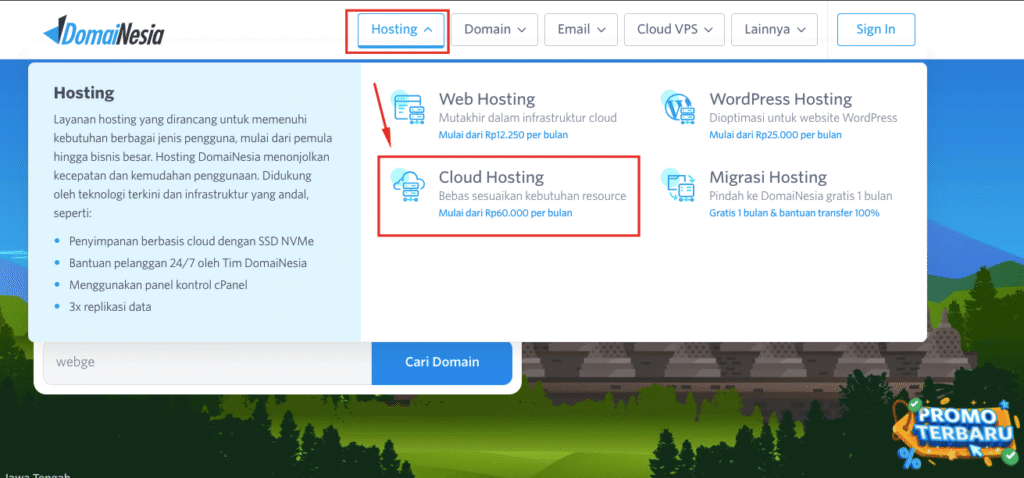Click the Web Hosting server icon
The height and width of the screenshot is (478, 1024).
[408, 108]
